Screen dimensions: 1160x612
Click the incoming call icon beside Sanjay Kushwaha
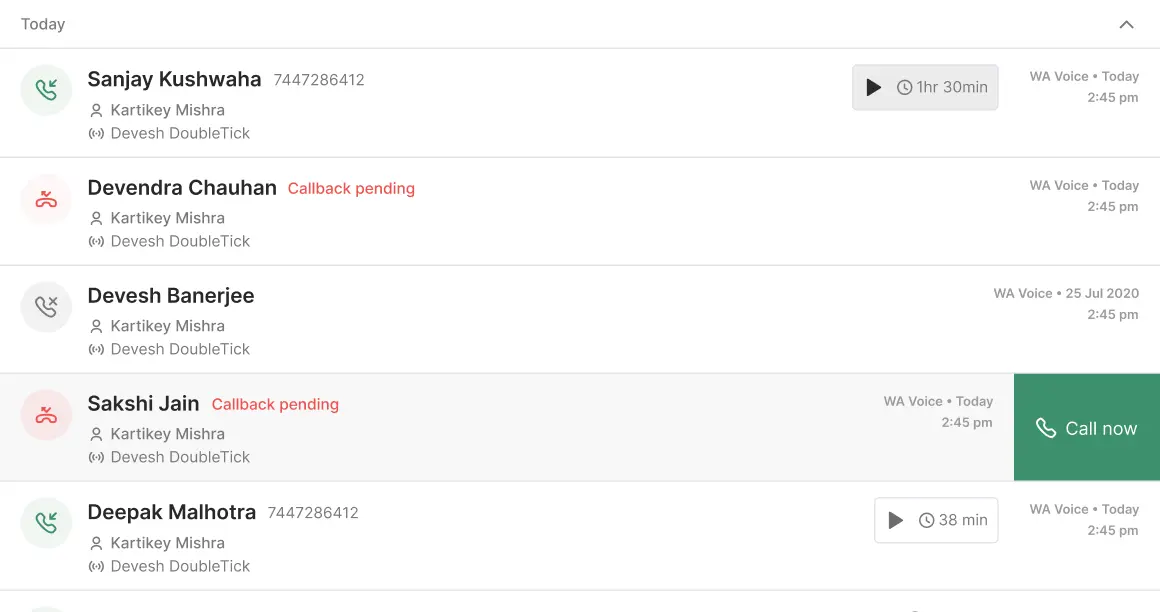(x=46, y=90)
